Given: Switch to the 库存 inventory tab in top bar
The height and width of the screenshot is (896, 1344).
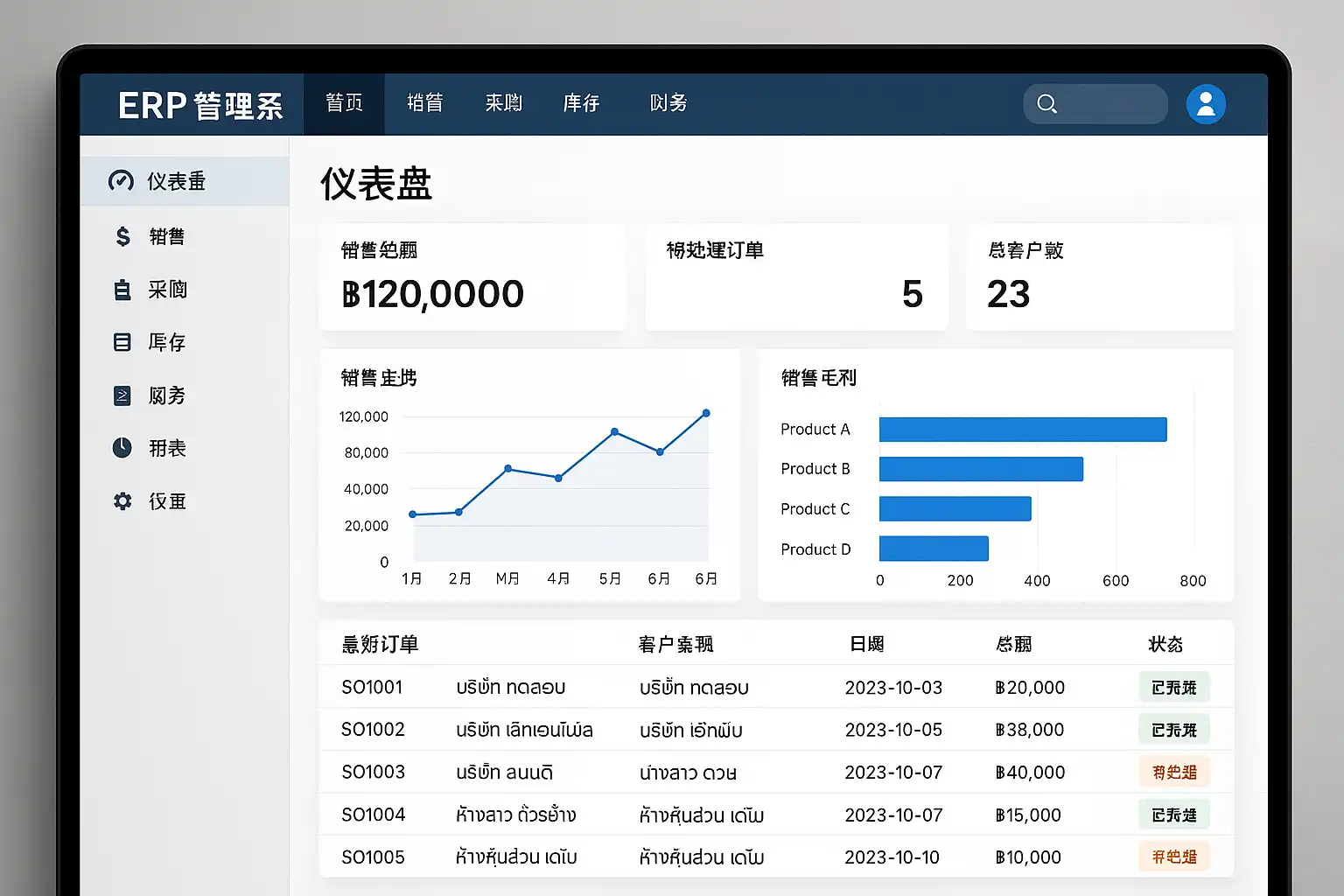Looking at the screenshot, I should coord(581,103).
